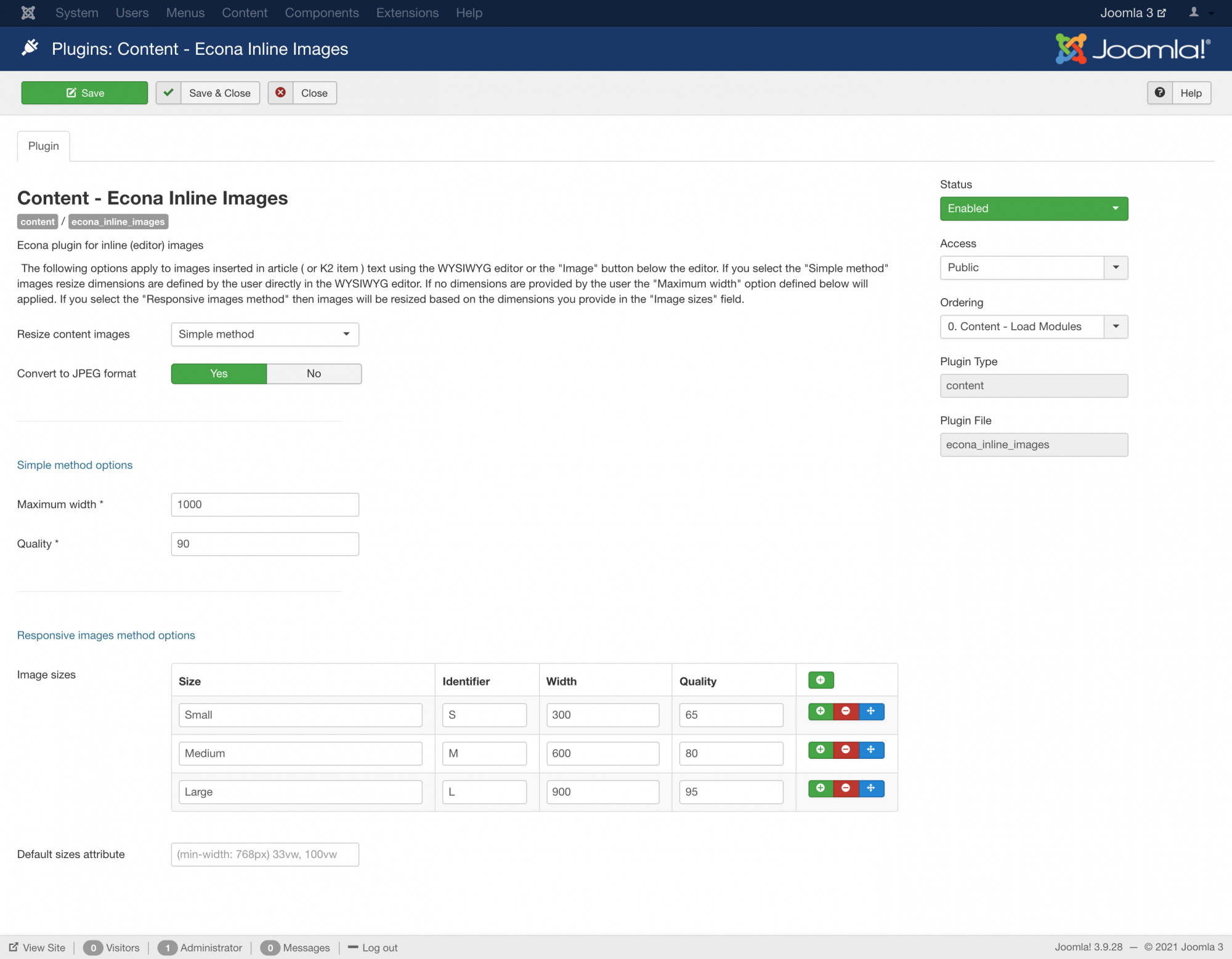The image size is (1232, 959).
Task: Click the red X icon beside Close
Action: [280, 92]
